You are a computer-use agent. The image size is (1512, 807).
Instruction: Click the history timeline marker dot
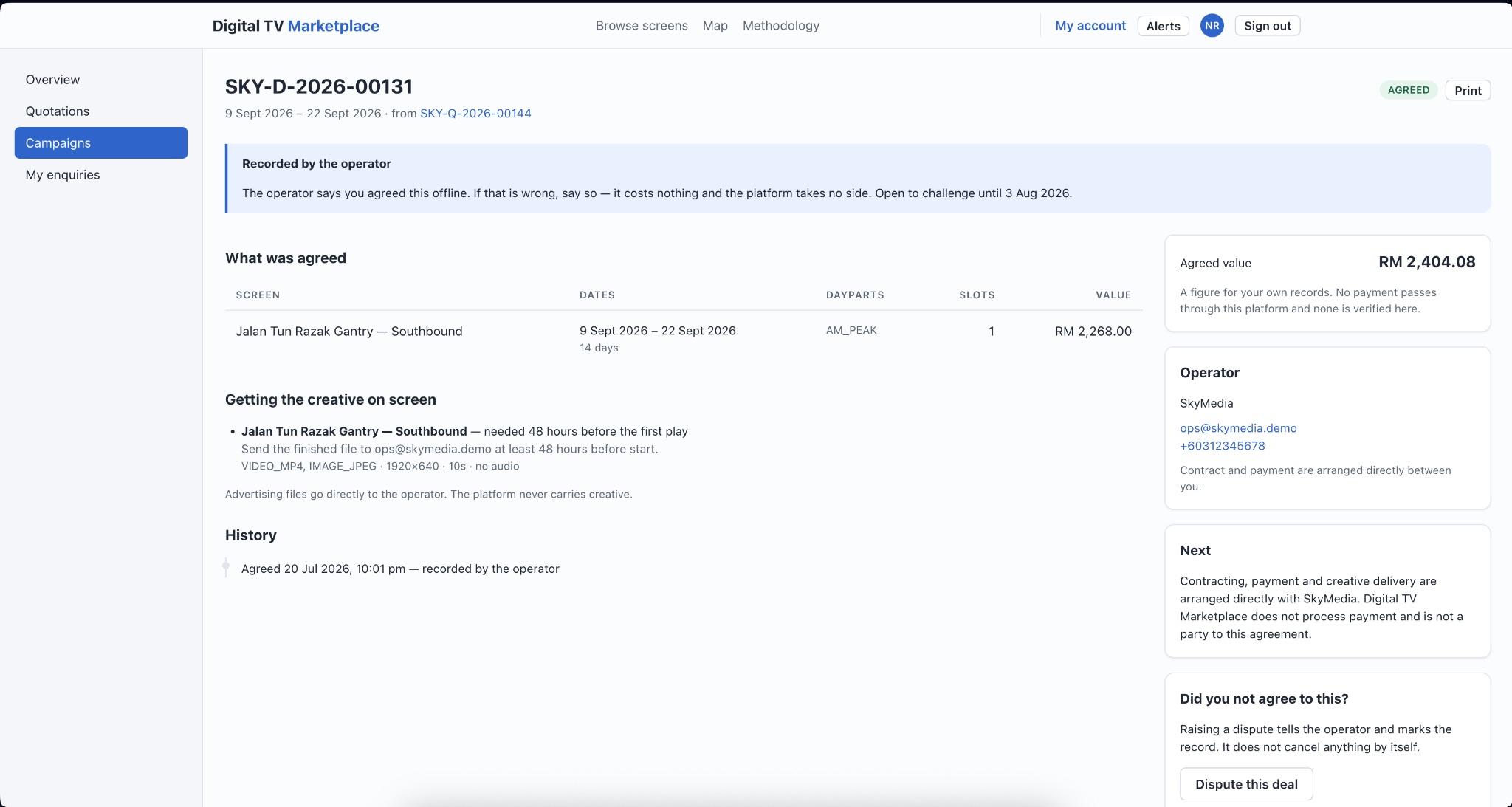[x=226, y=566]
